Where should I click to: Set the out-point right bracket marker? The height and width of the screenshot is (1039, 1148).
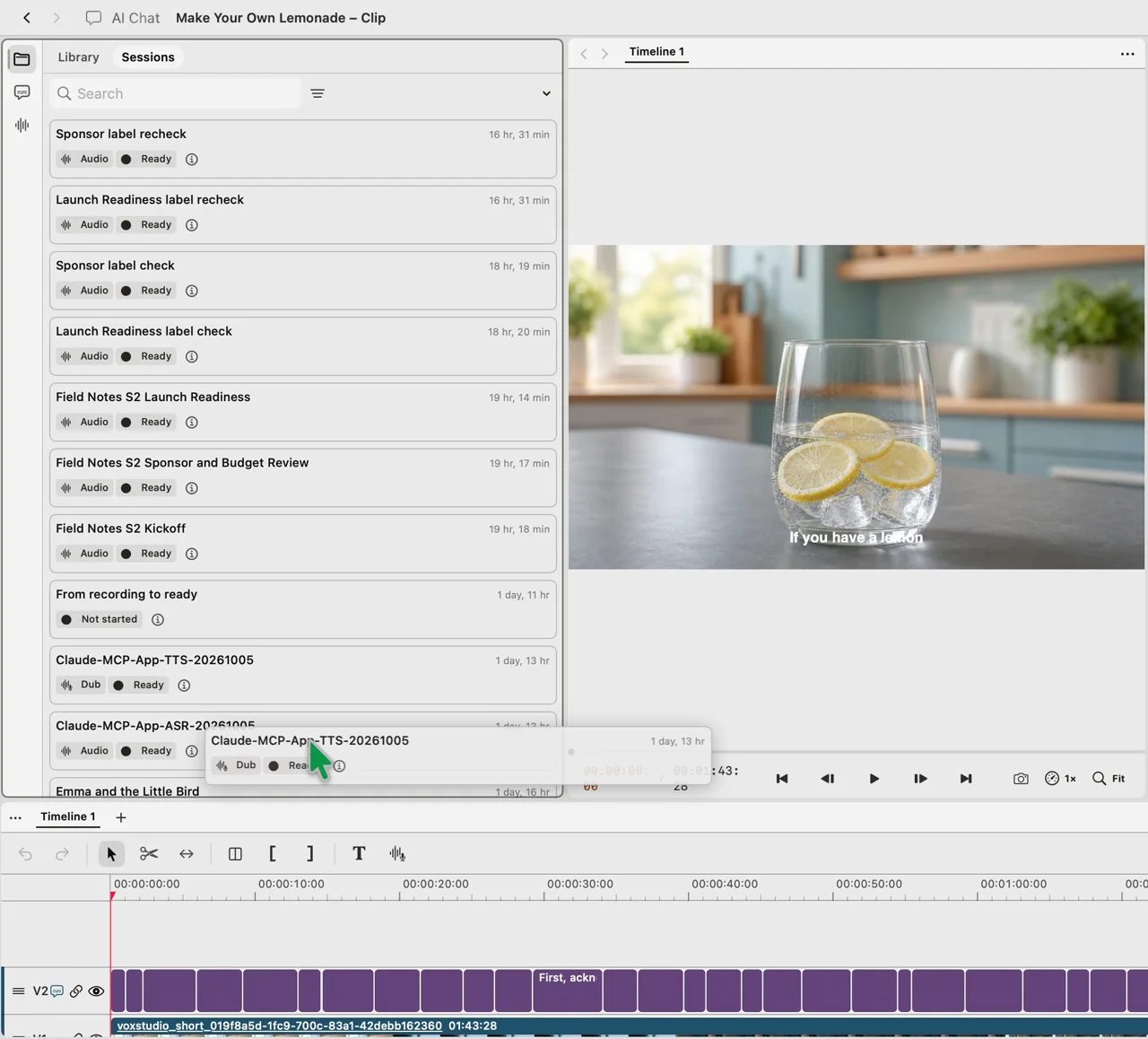[310, 854]
